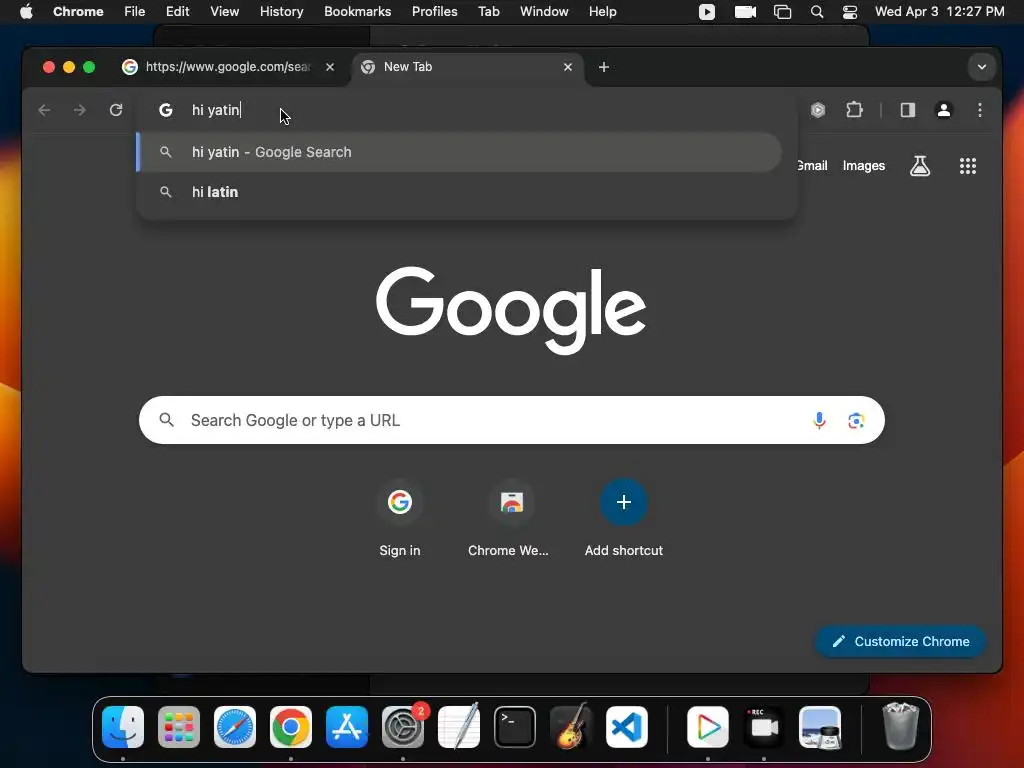
Task: Open the Images link
Action: [863, 166]
